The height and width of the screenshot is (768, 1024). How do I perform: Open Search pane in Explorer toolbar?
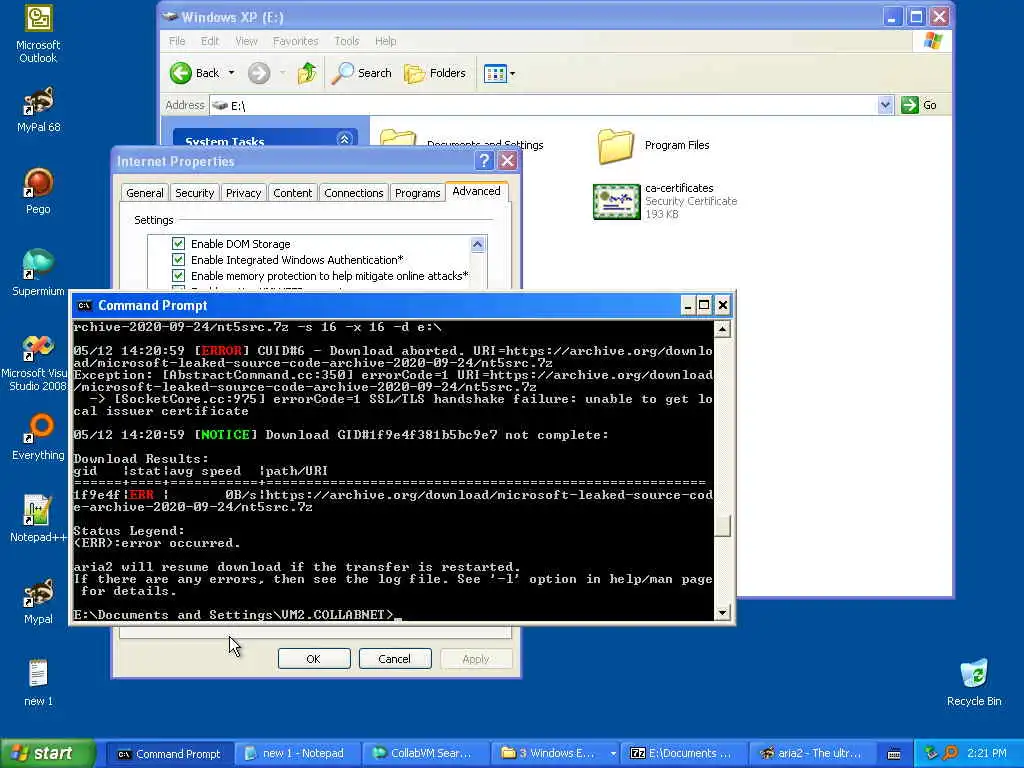click(361, 73)
